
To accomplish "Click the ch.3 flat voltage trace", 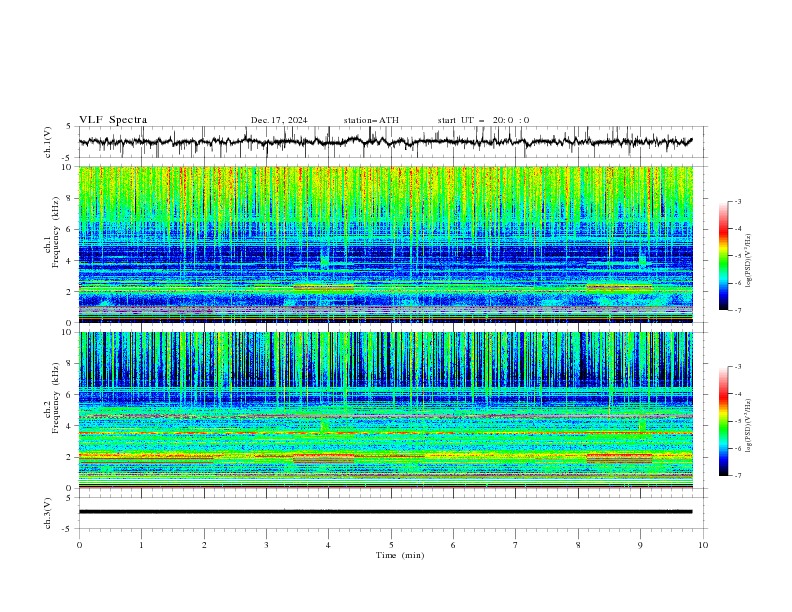I will 385,512.
